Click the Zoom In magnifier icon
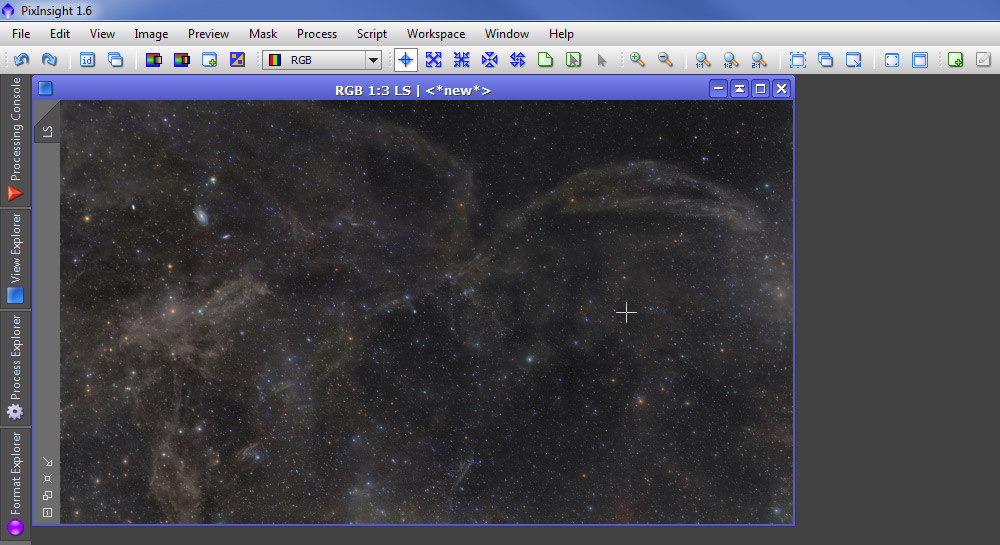1000x545 pixels. tap(637, 60)
